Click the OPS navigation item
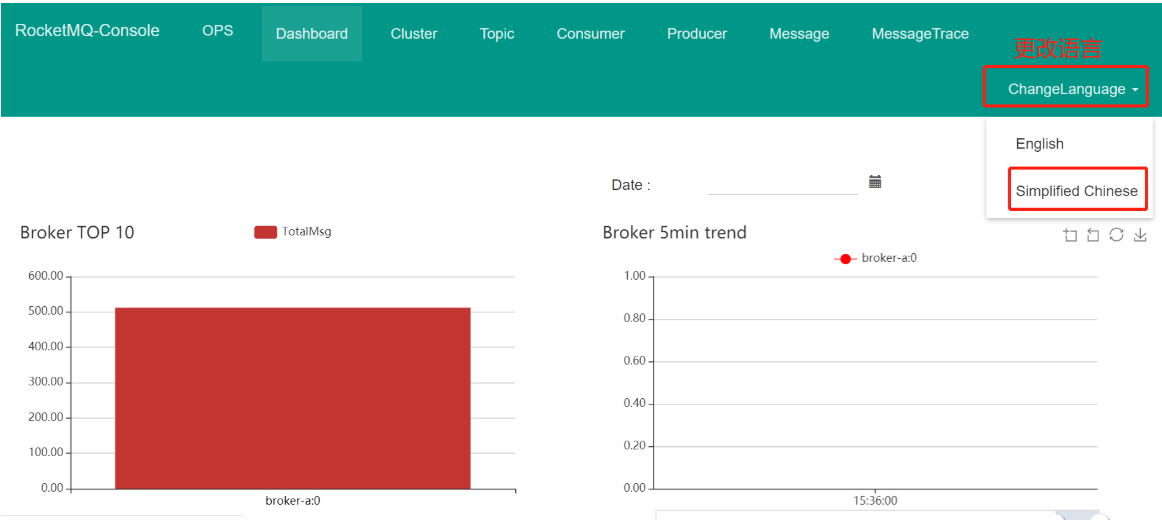Viewport: 1162px width, 520px height. tap(218, 31)
